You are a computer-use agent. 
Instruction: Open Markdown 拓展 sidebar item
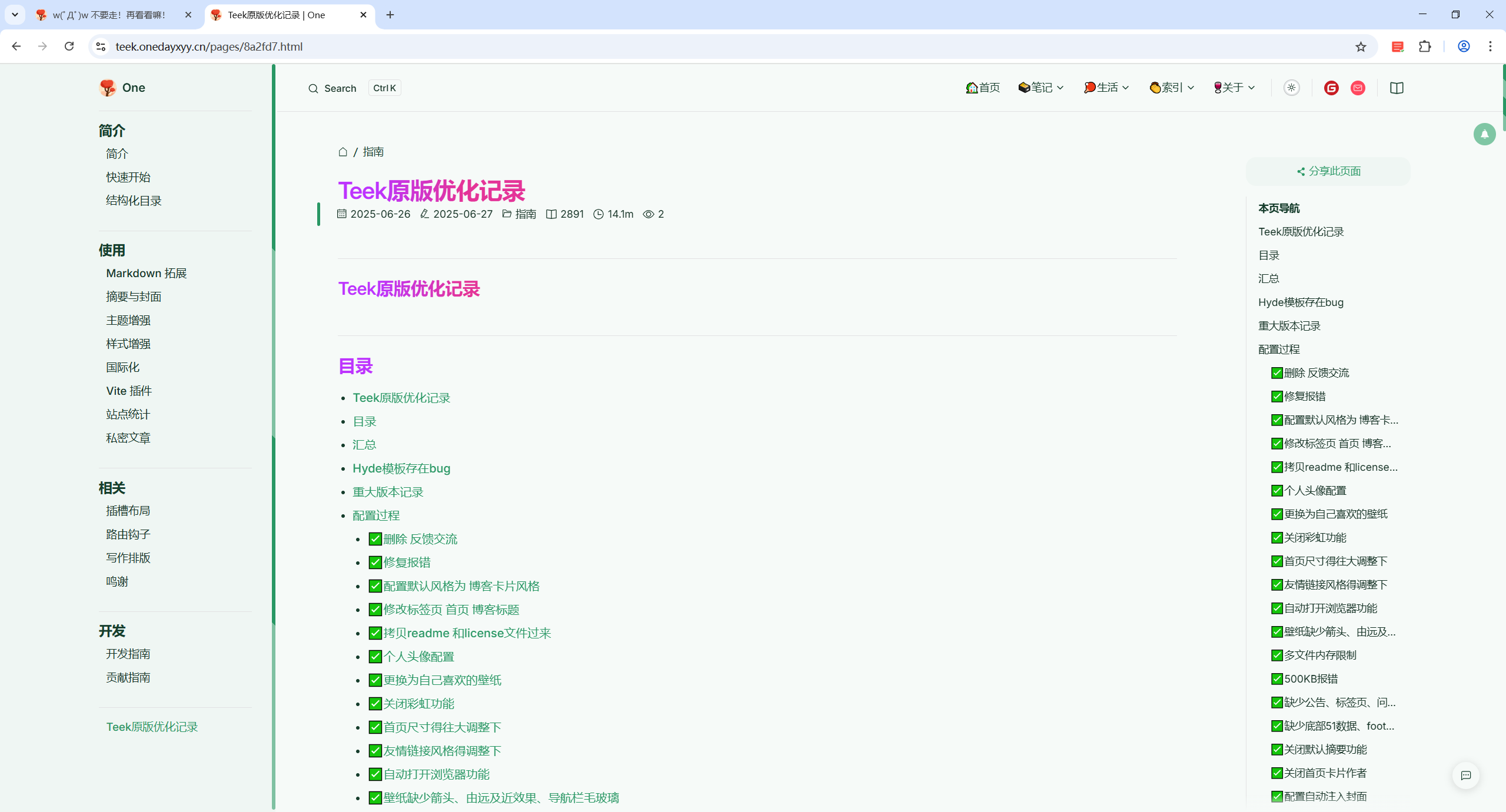tap(147, 273)
